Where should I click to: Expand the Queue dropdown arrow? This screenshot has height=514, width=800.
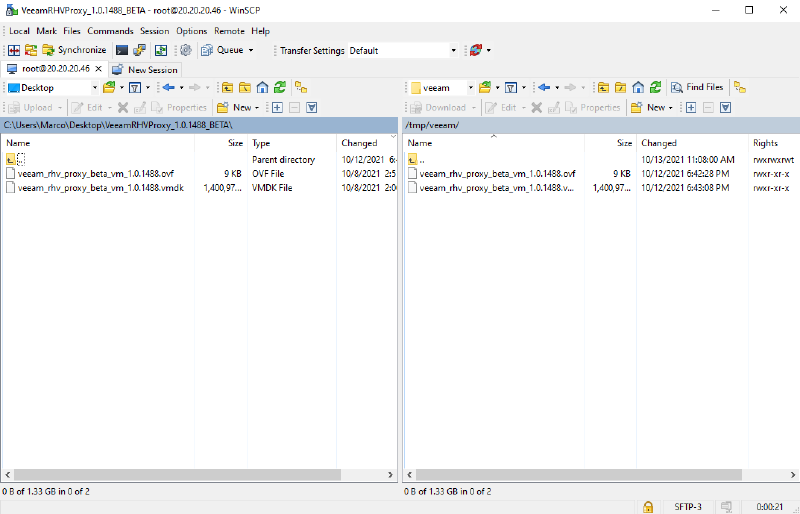(x=251, y=50)
